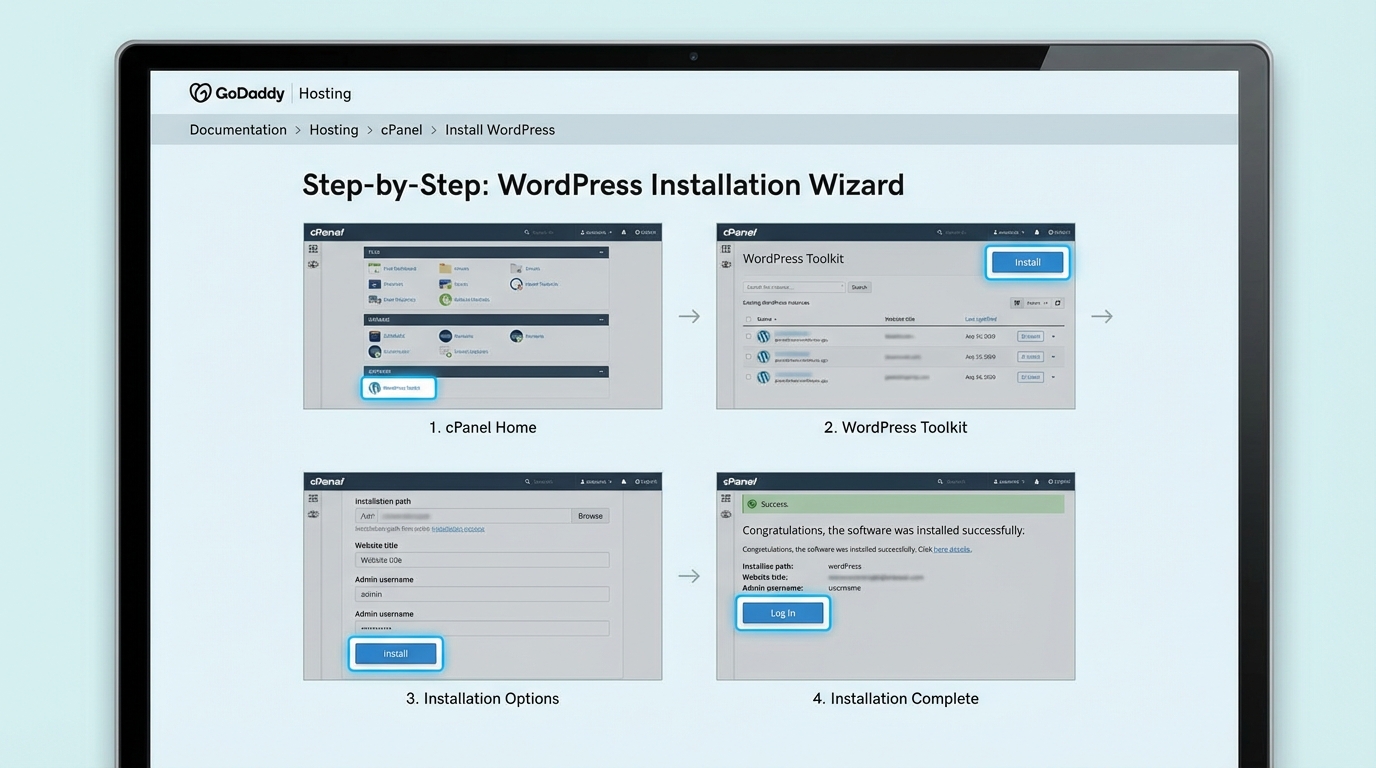Open the WordPress Toolkit from the Exclusive section
The height and width of the screenshot is (768, 1376).
(399, 388)
